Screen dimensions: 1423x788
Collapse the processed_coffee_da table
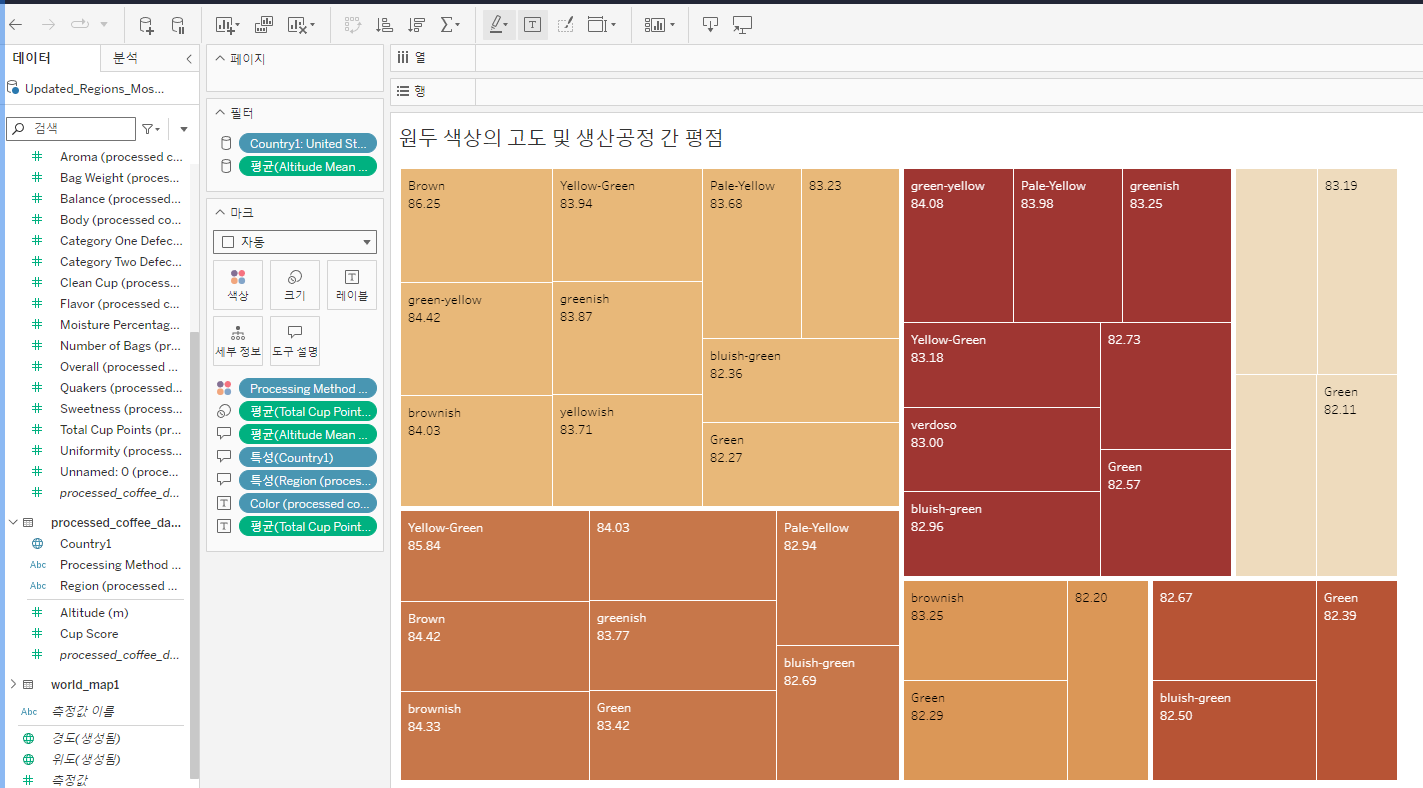click(12, 522)
